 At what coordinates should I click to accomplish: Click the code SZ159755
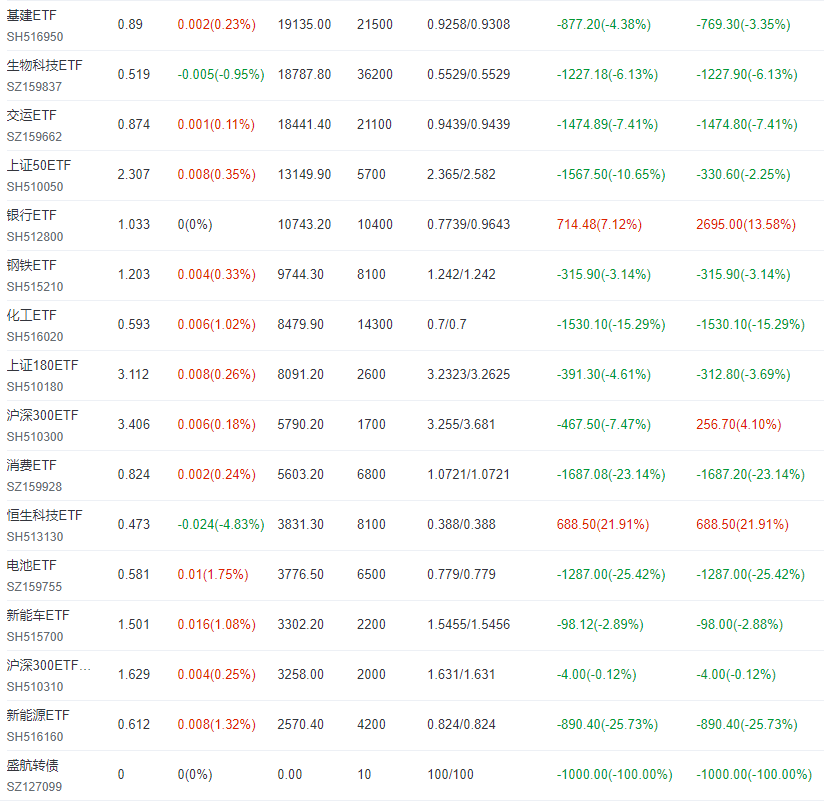tap(34, 586)
